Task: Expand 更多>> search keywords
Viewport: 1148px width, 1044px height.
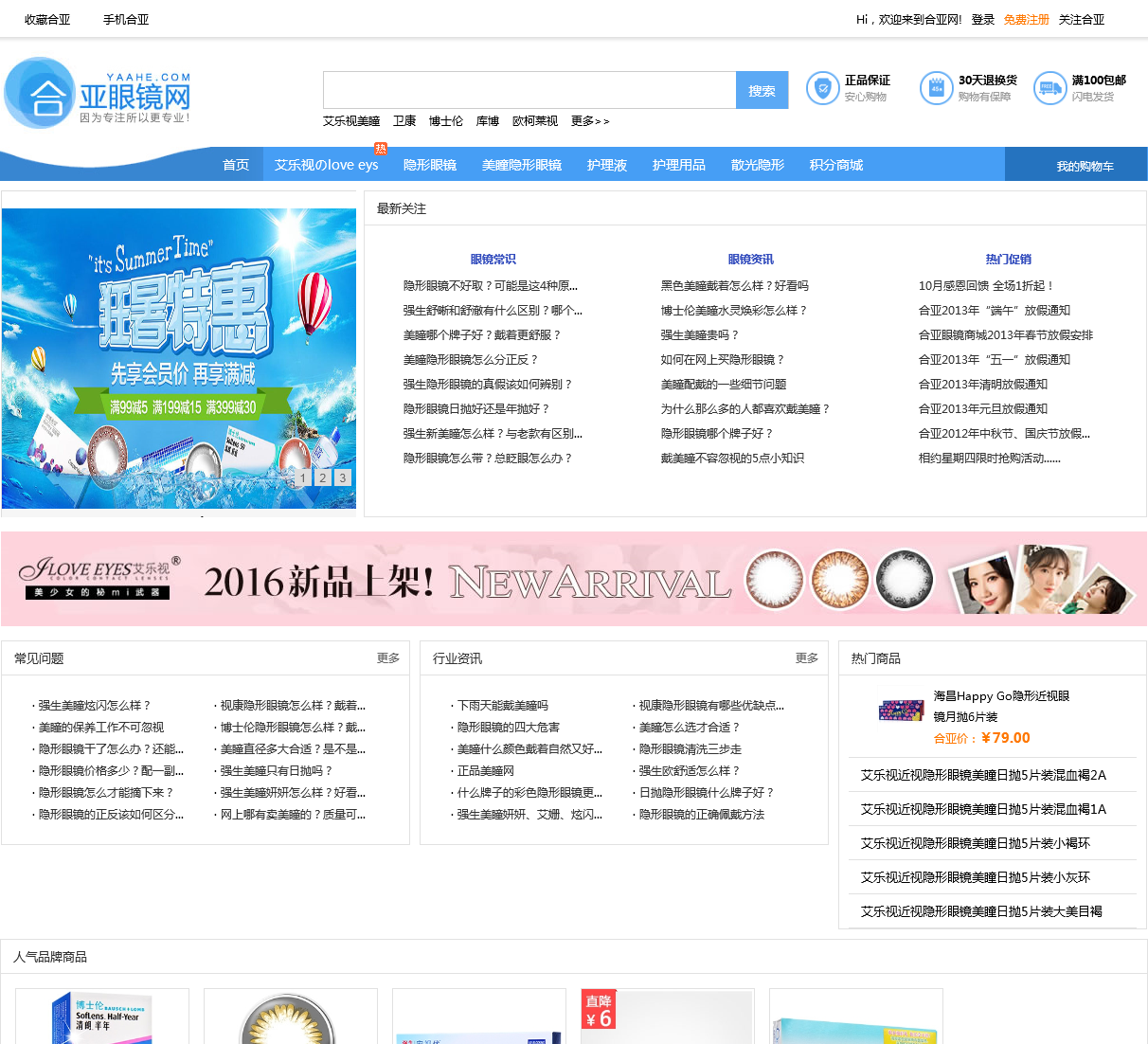Action: (x=590, y=121)
